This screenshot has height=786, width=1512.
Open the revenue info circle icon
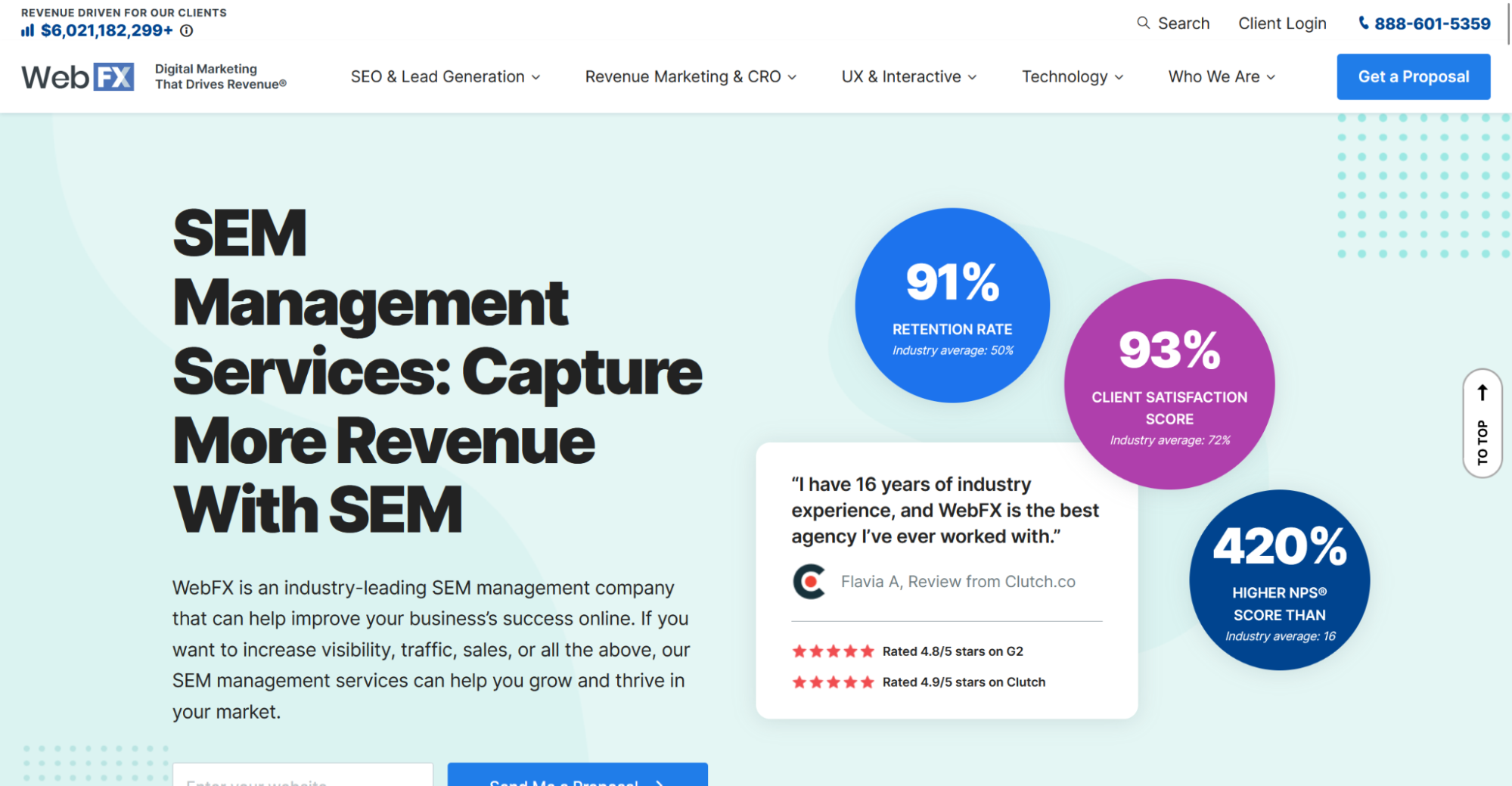tap(187, 31)
